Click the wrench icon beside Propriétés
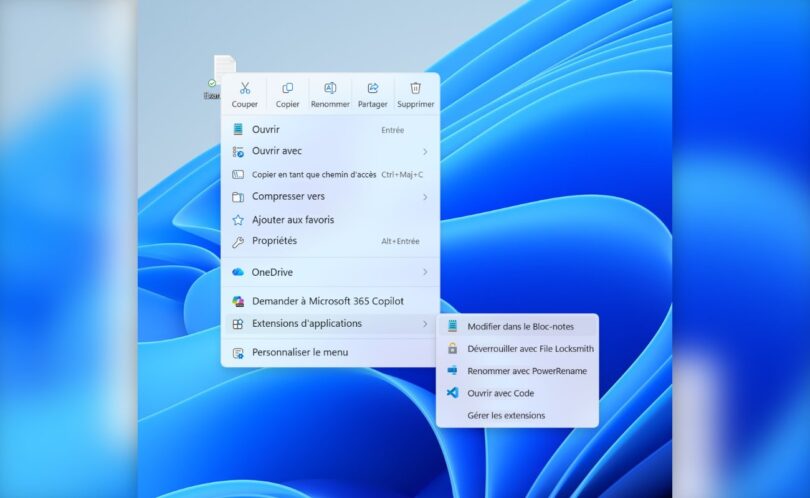The height and width of the screenshot is (498, 810). 238,242
